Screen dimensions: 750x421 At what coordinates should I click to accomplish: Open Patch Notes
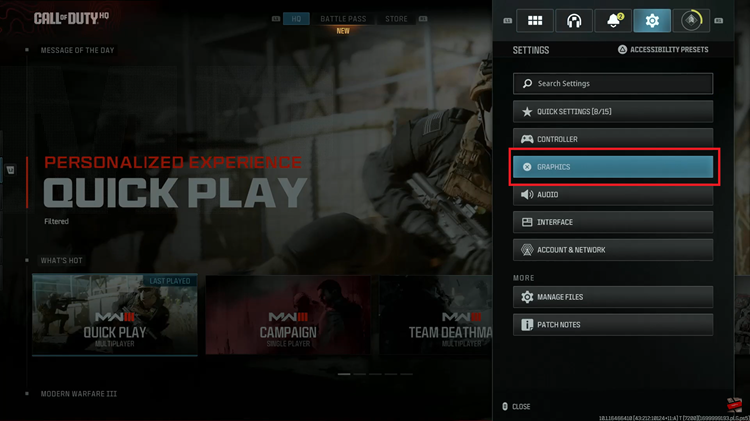tap(613, 325)
